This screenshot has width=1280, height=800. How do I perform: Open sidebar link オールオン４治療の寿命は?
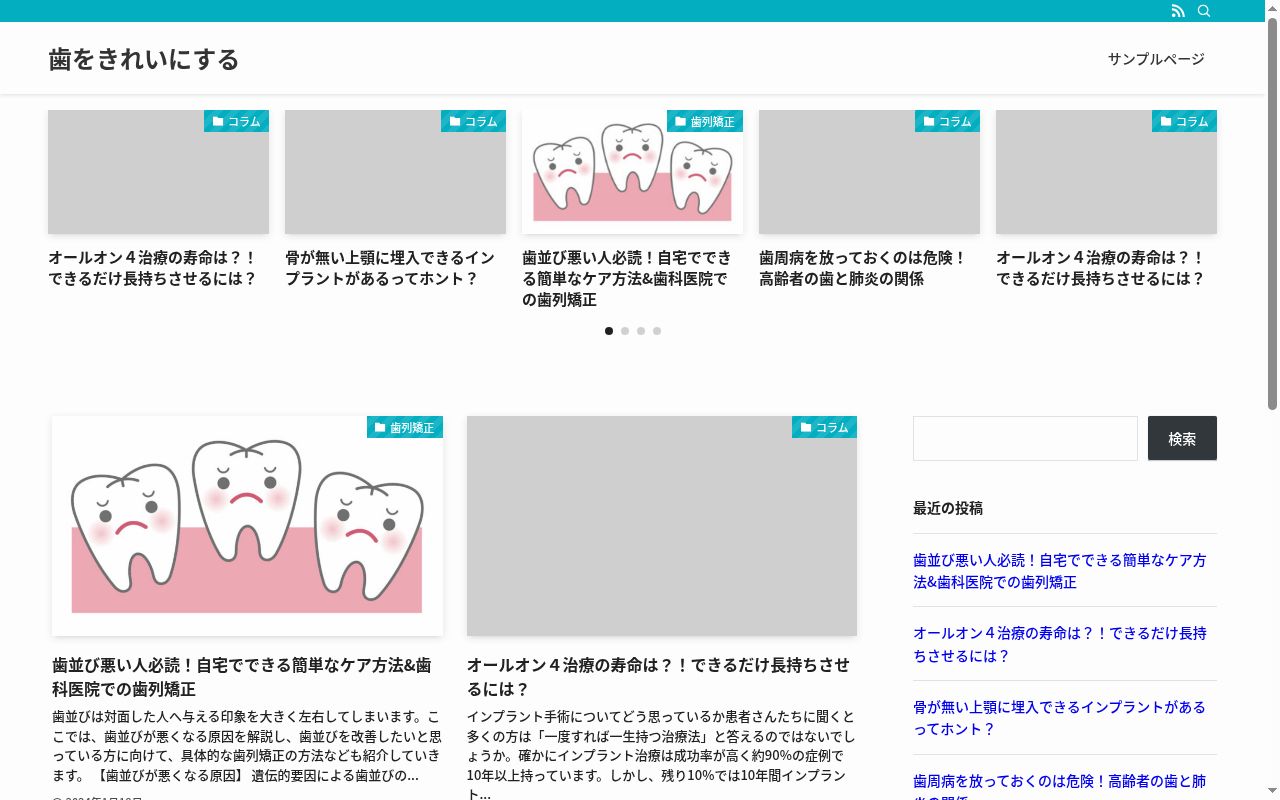[1060, 644]
